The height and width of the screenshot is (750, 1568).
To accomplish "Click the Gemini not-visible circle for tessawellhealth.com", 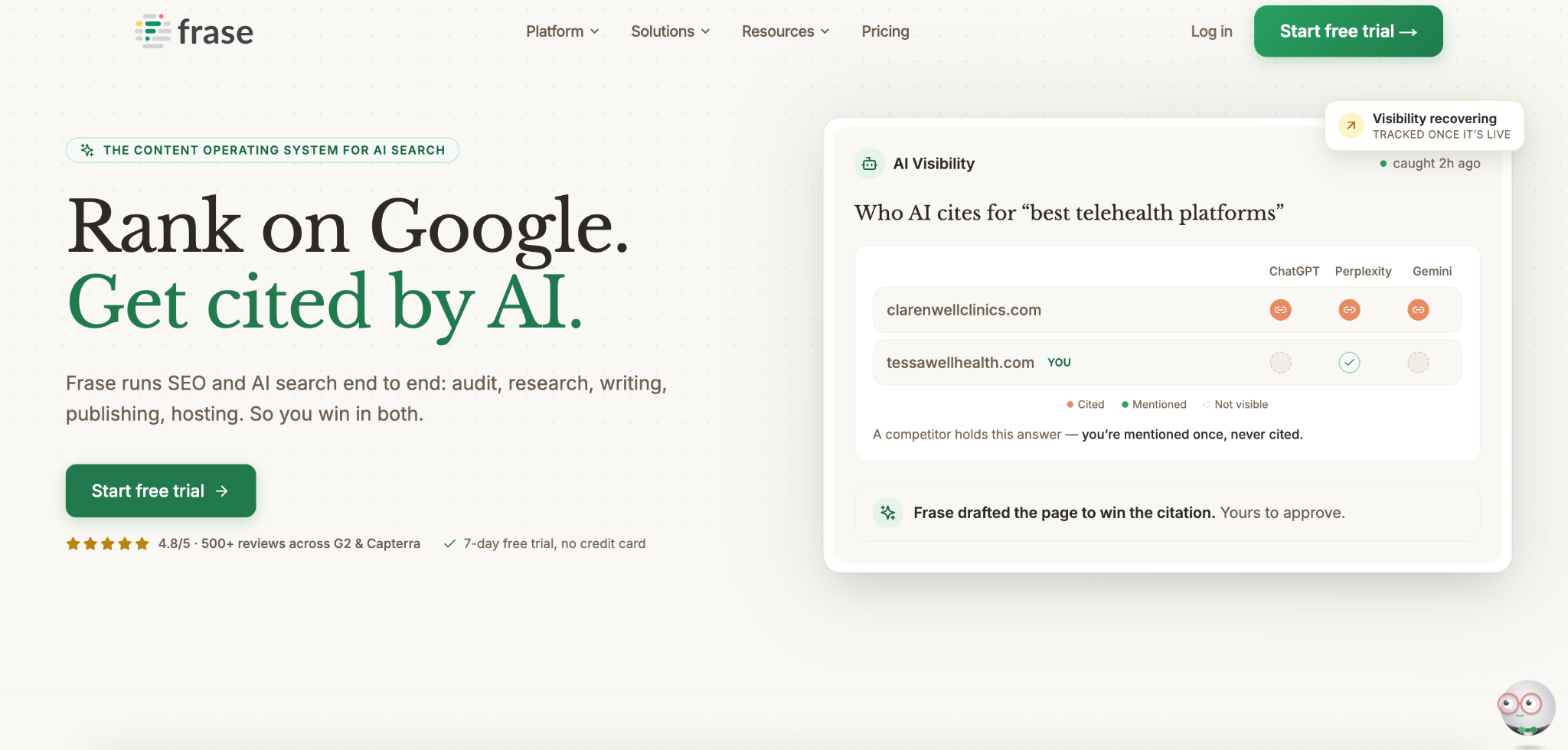I will [x=1418, y=363].
